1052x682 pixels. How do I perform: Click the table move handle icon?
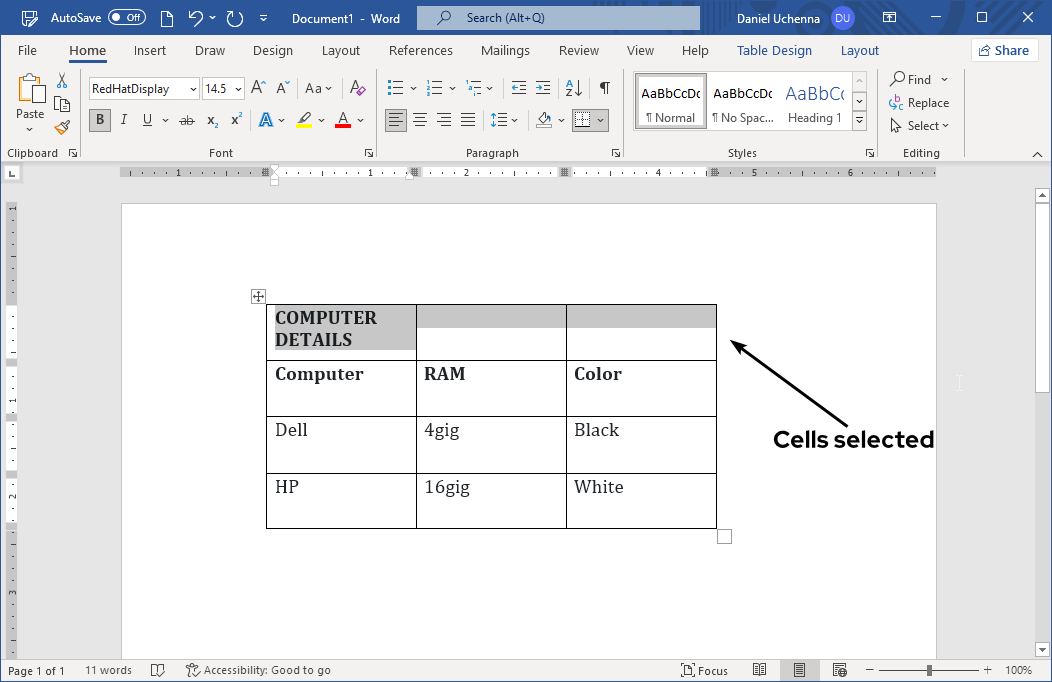point(258,296)
